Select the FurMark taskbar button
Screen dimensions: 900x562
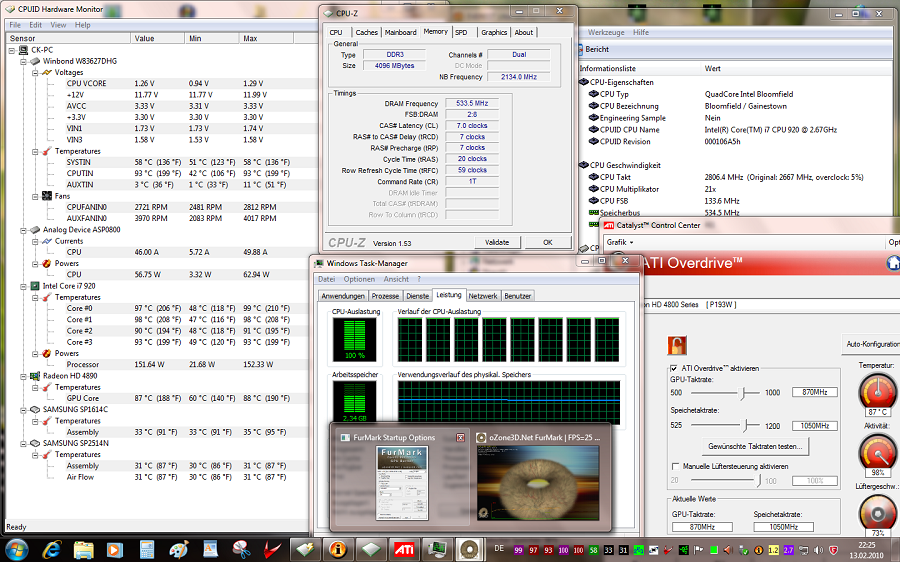[x=470, y=550]
